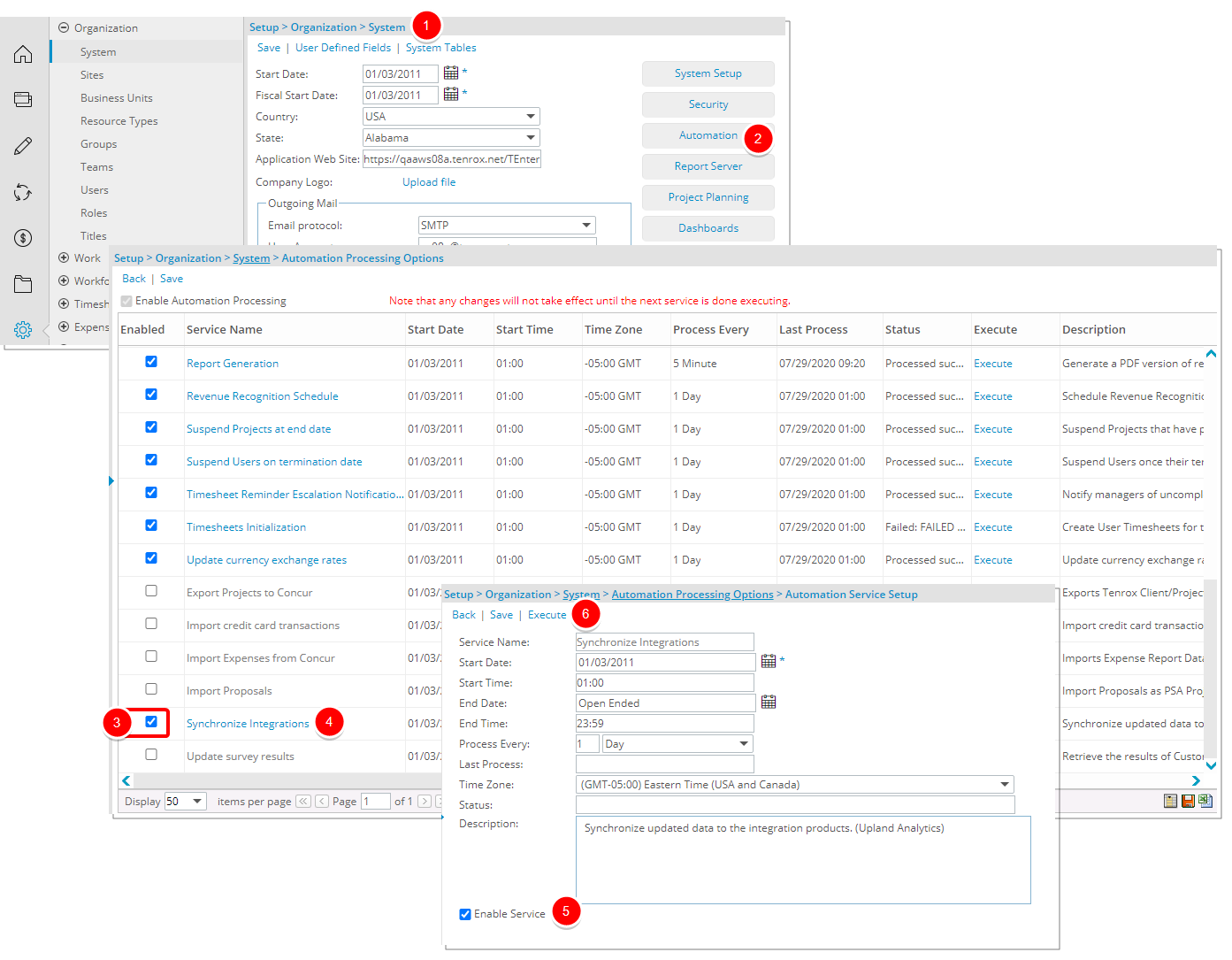
Task: Open the Setup gear icon
Action: tap(23, 330)
